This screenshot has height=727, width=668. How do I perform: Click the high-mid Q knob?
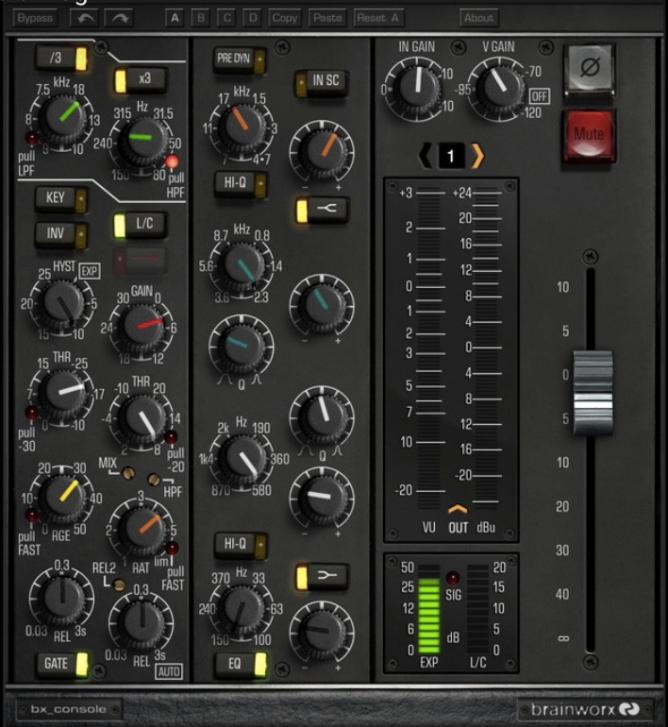(x=241, y=345)
